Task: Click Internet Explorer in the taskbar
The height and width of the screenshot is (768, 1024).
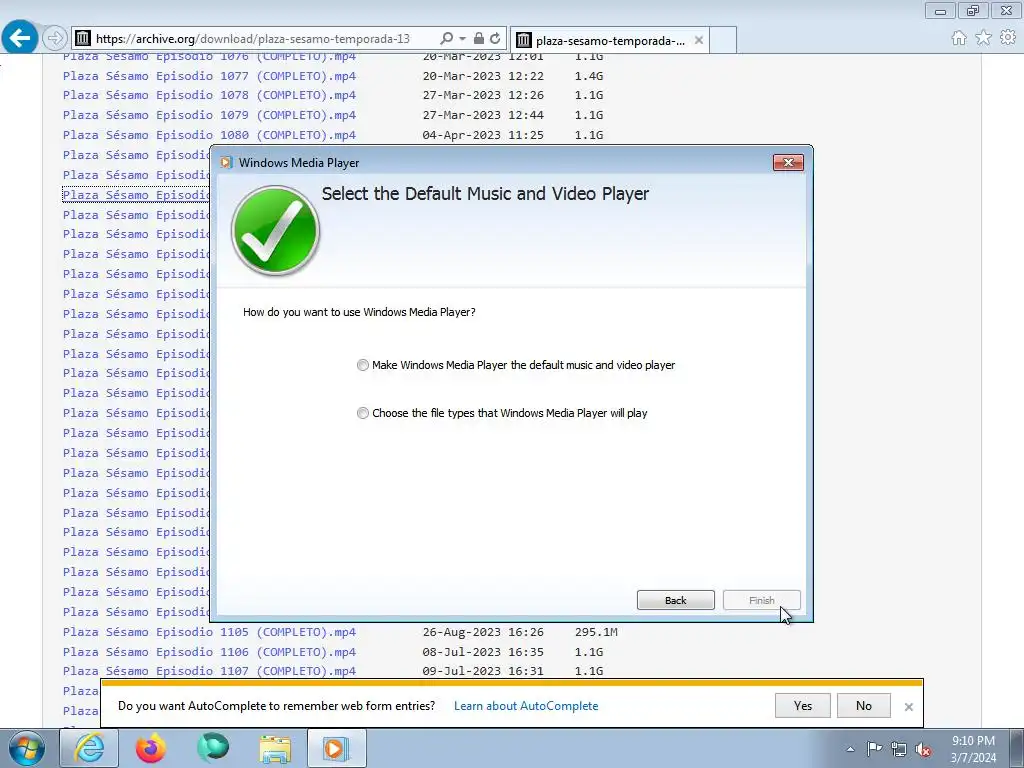Action: coord(89,748)
